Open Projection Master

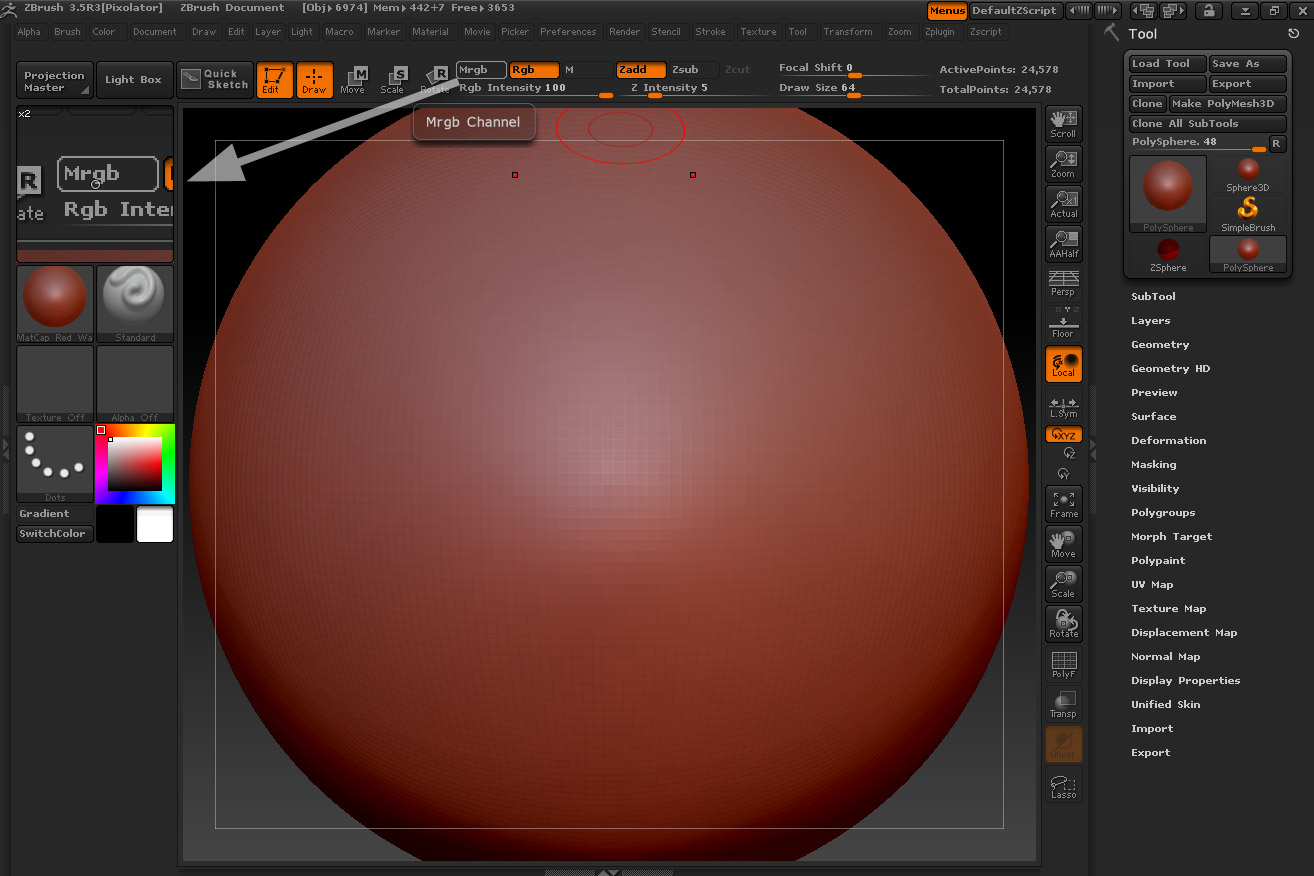point(55,80)
